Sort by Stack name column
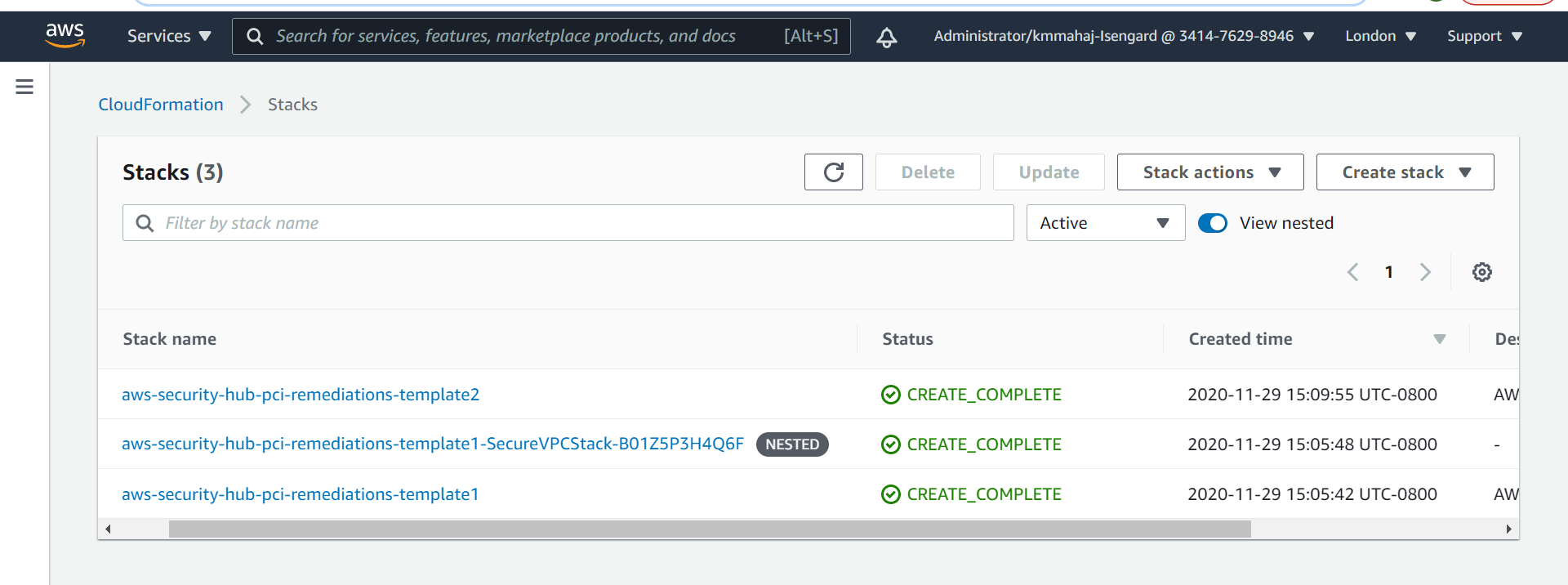The width and height of the screenshot is (1568, 585). [x=170, y=339]
